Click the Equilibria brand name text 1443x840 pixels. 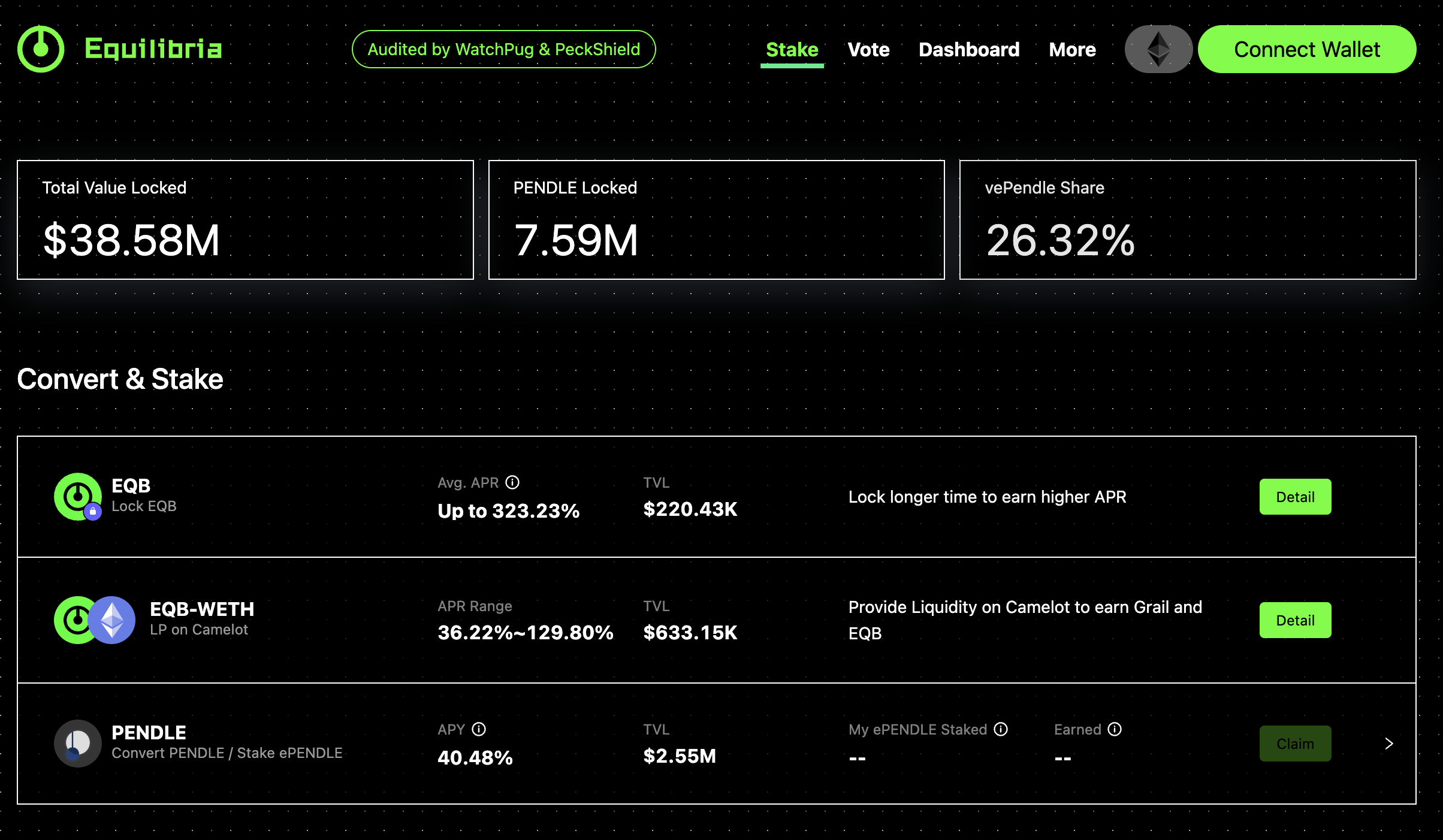tap(153, 49)
